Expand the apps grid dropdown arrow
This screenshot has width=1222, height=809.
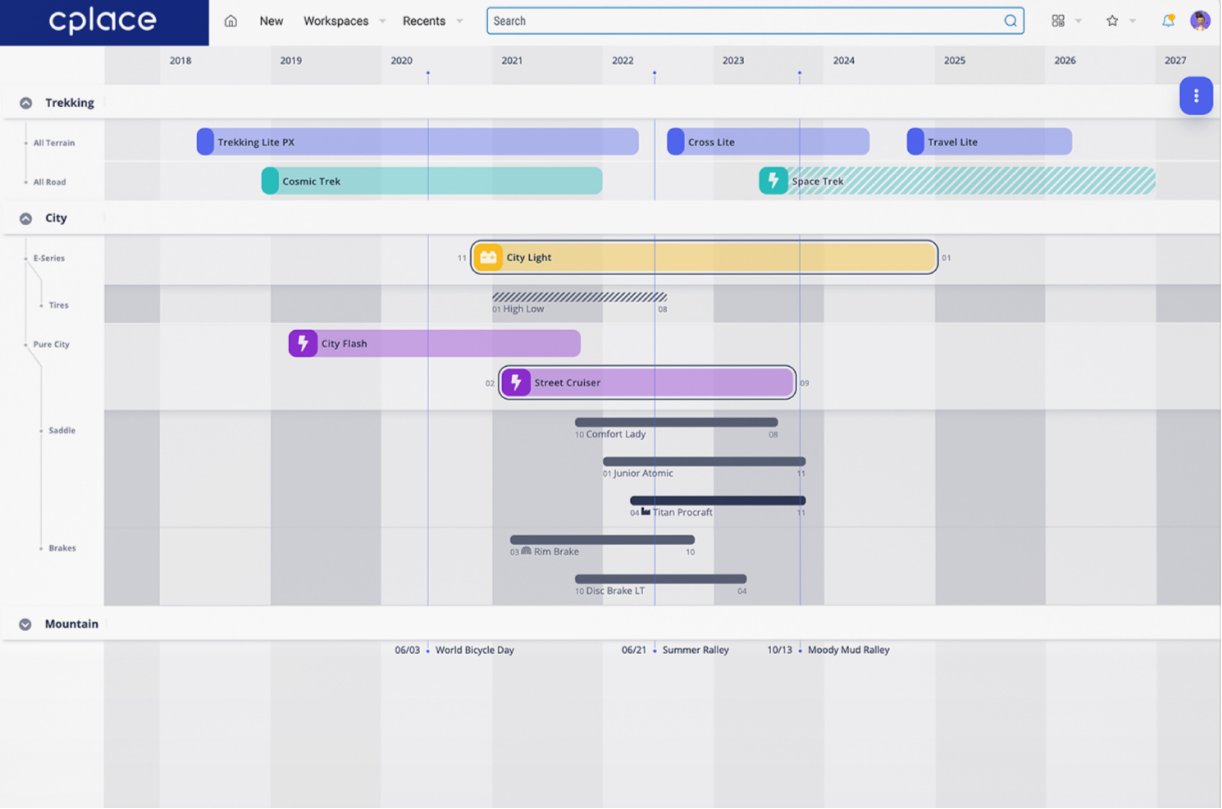1078,21
